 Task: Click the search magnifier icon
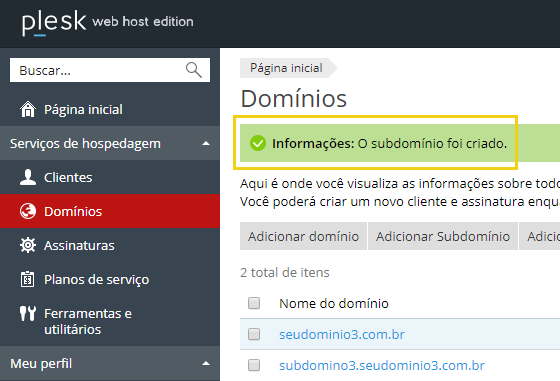[194, 70]
